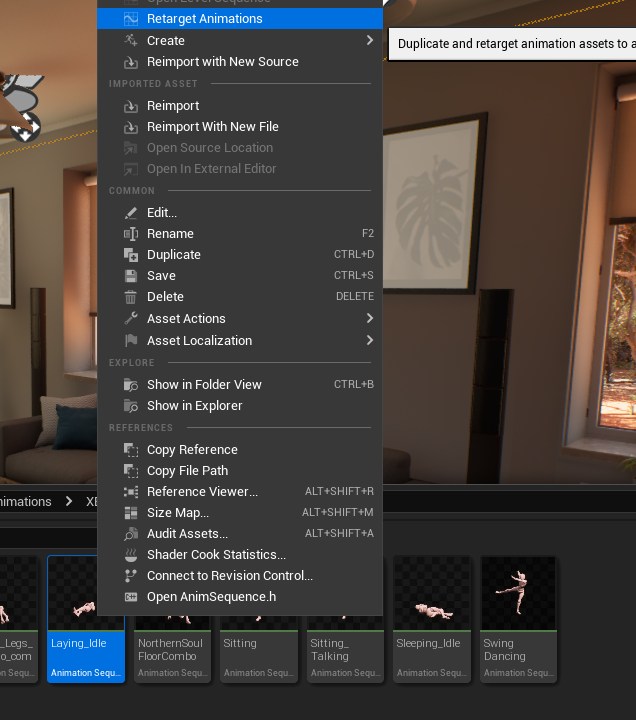
Task: Expand breadcrumb chevron after Animations folder
Action: (69, 501)
